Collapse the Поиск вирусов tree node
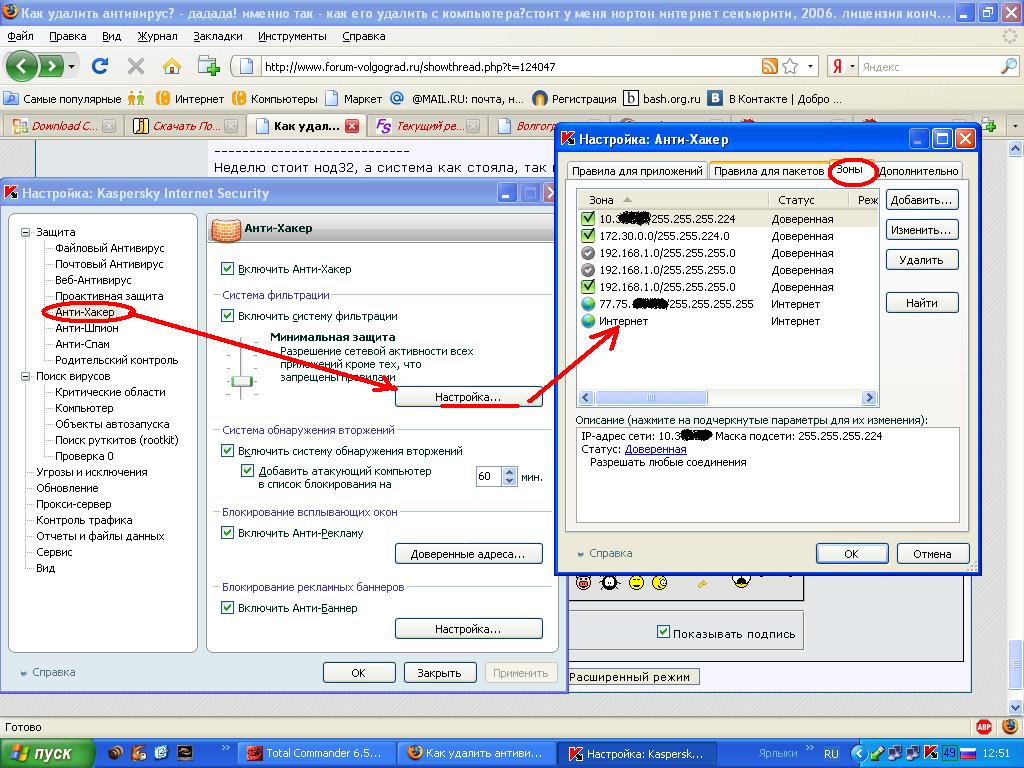The width and height of the screenshot is (1024, 768). pos(26,376)
